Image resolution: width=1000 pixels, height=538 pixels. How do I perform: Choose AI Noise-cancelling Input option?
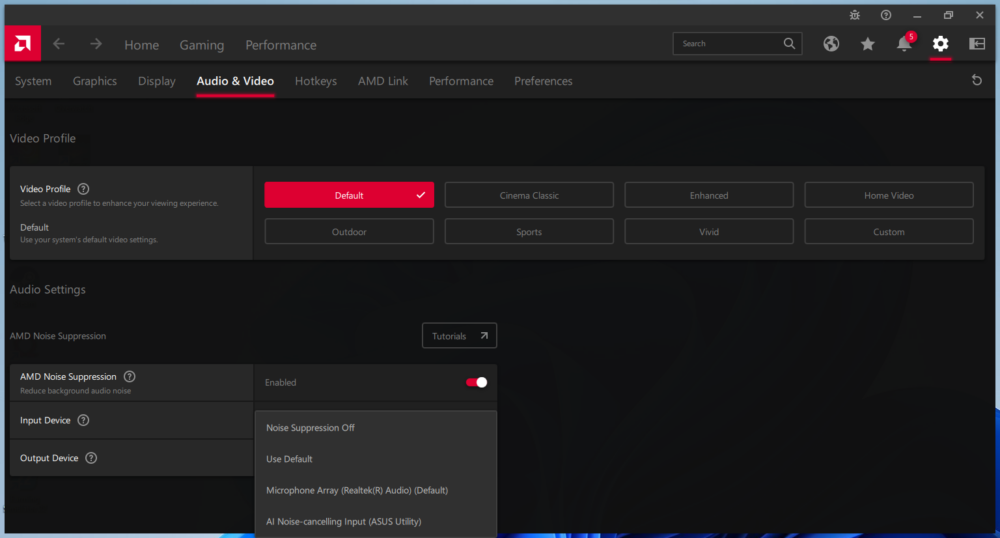tap(344, 521)
